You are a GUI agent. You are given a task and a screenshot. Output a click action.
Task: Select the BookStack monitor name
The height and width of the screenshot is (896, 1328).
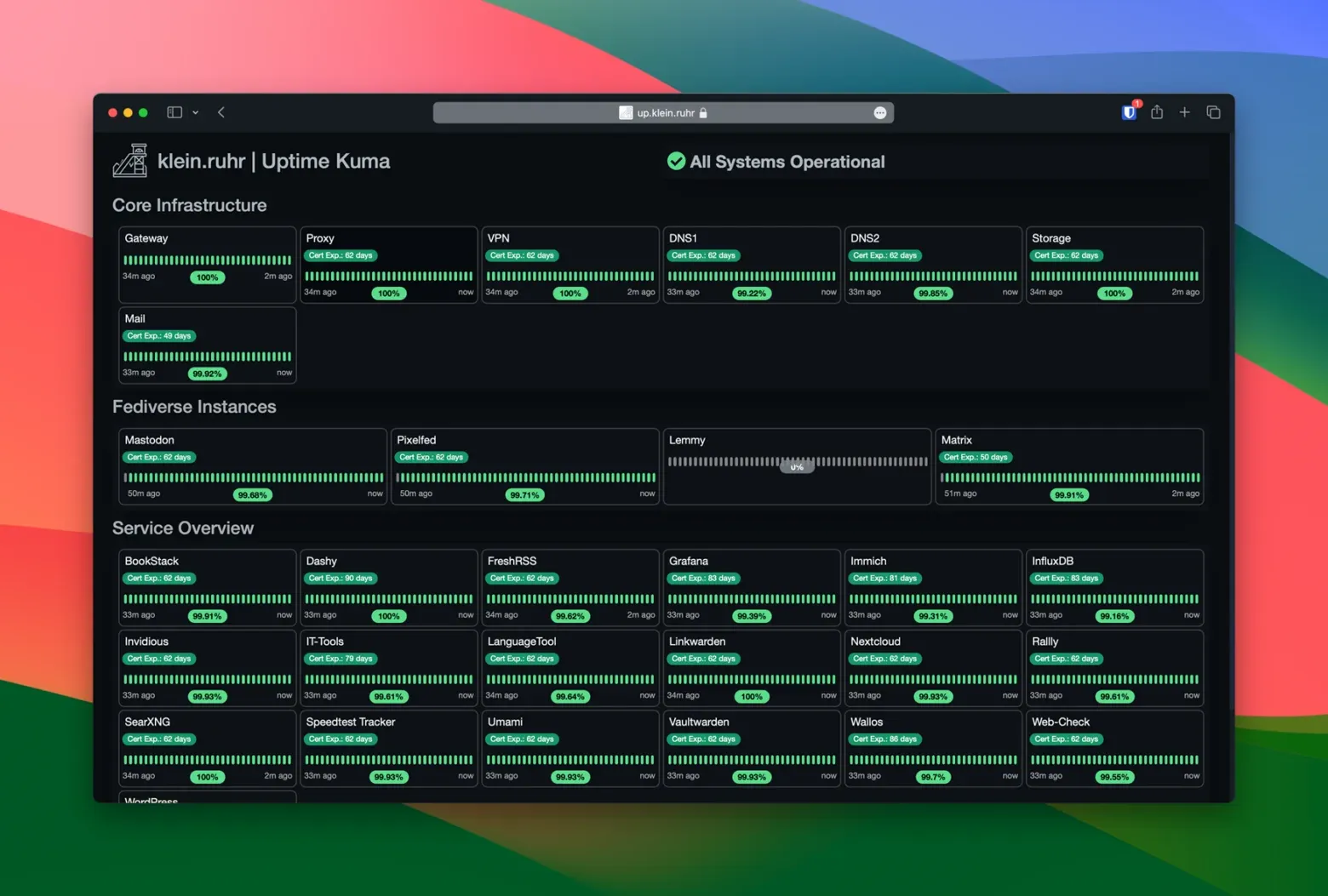point(152,561)
